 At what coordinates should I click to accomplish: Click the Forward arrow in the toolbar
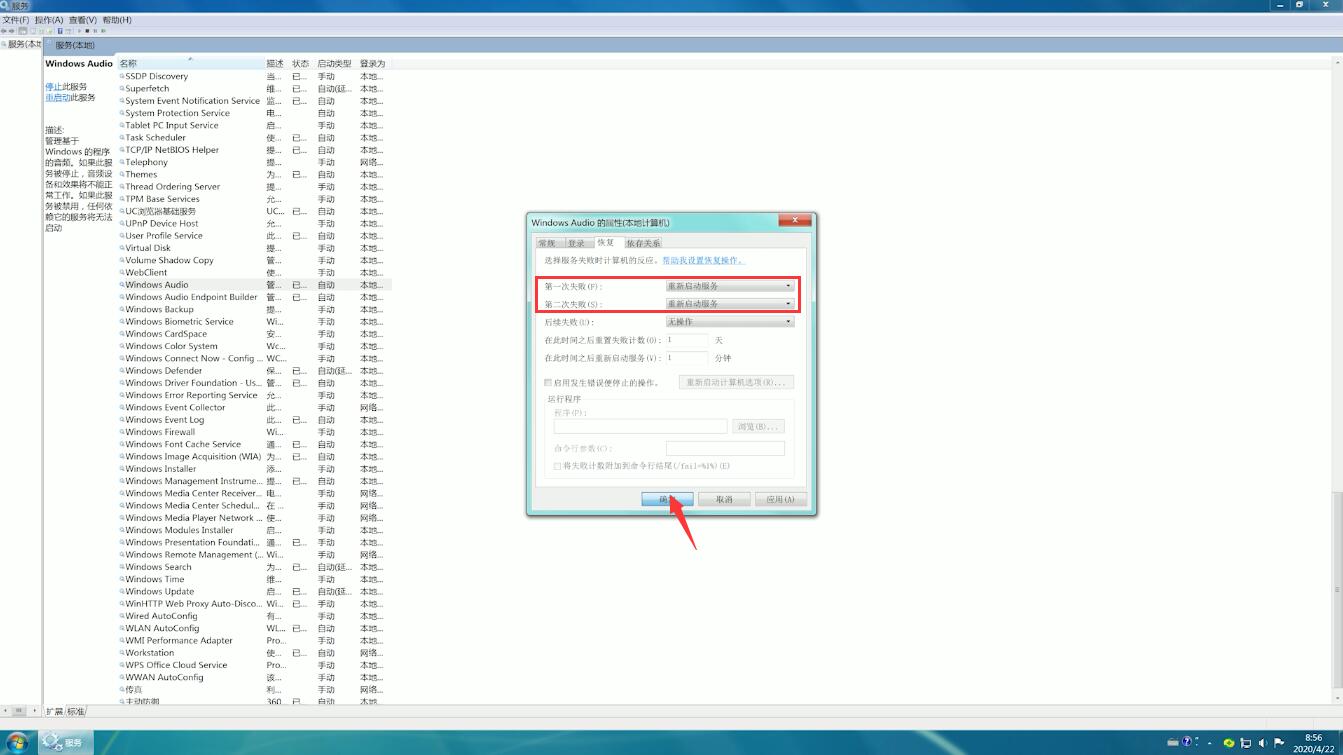13,31
